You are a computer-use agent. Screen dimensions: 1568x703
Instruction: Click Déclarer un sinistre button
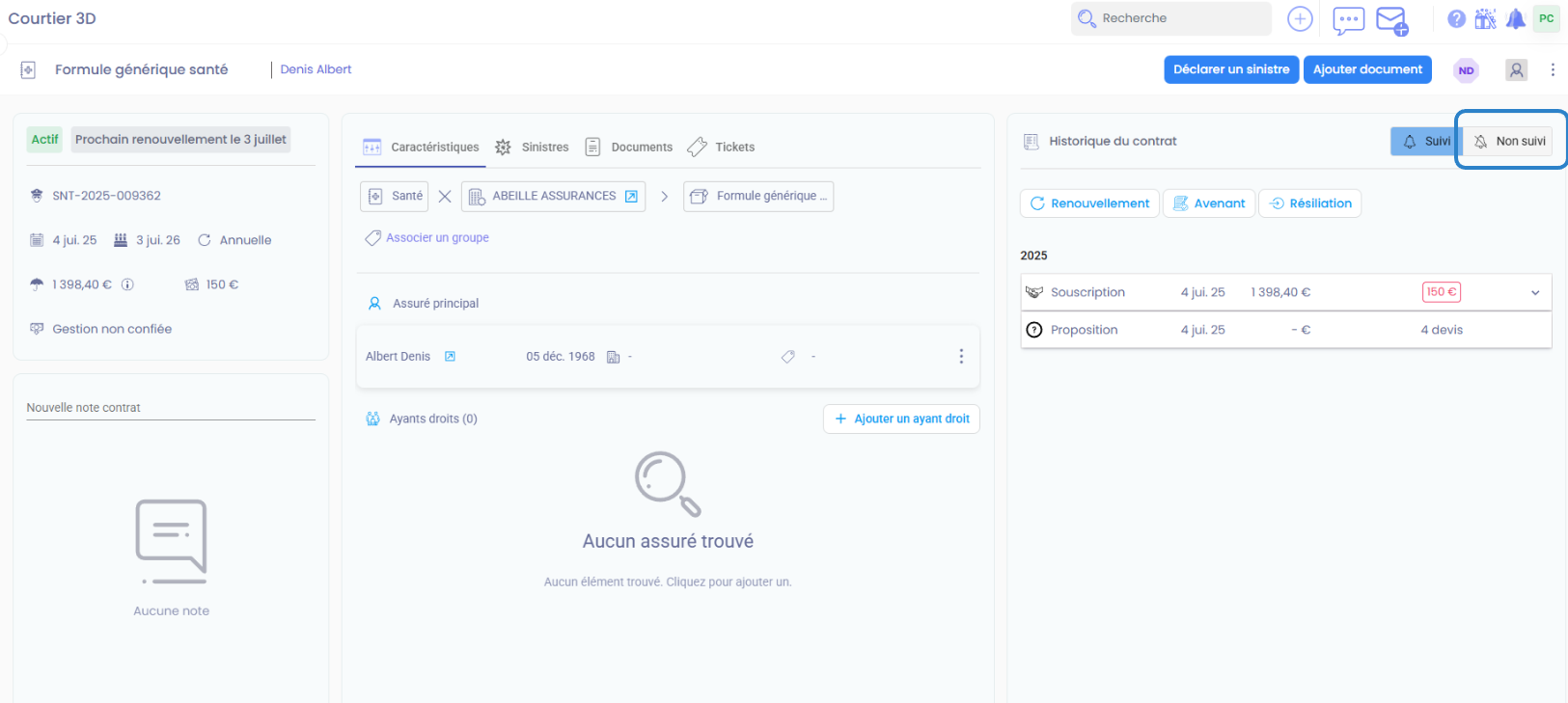pyautogui.click(x=1231, y=69)
